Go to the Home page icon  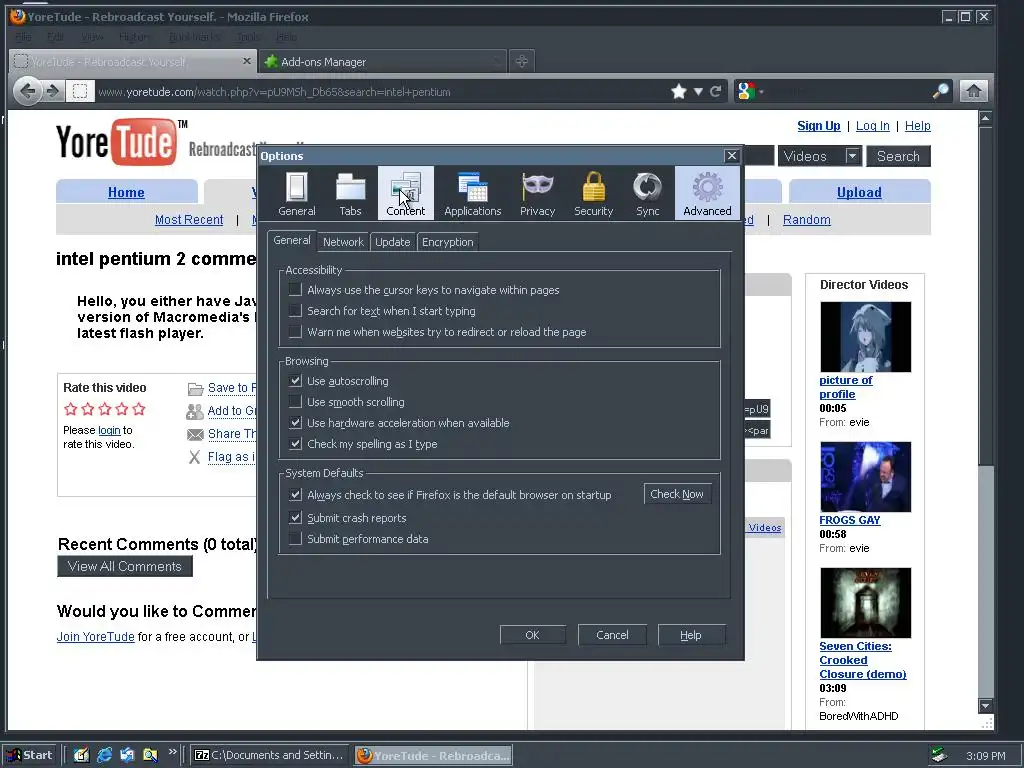(973, 91)
